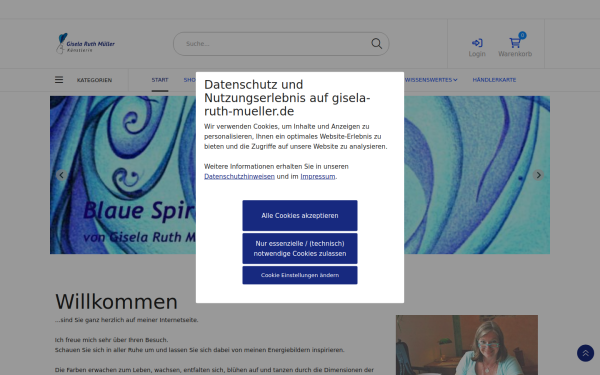
Task: Click Cookie Einstellungen ändern button
Action: click(x=300, y=275)
